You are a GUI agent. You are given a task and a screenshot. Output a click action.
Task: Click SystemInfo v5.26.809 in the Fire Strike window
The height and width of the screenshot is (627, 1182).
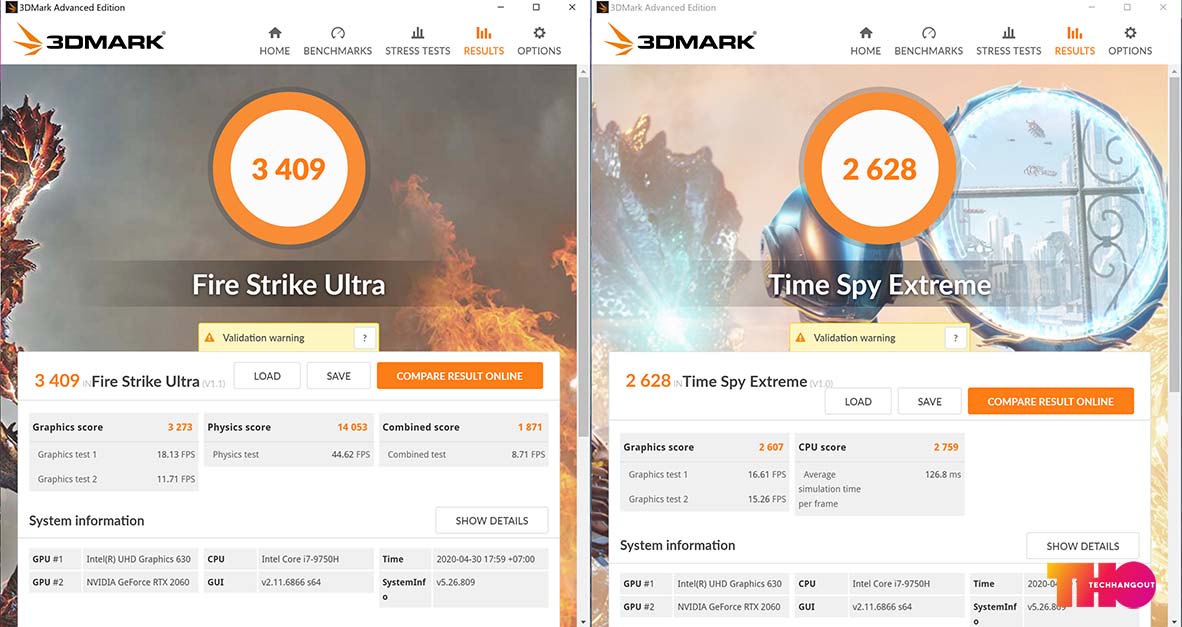(458, 582)
